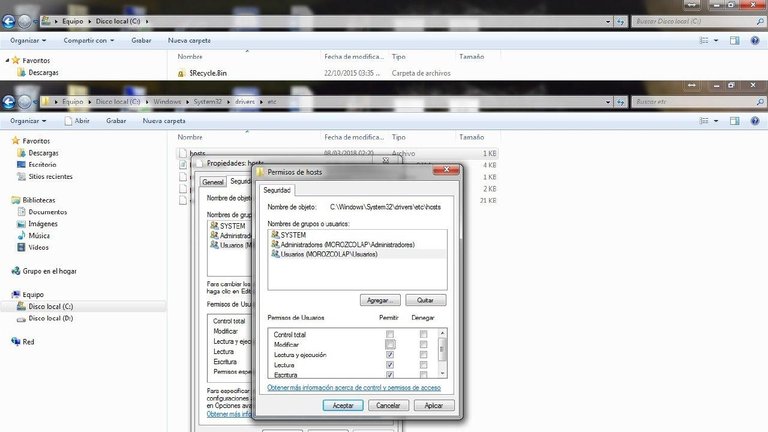Screen dimensions: 768x432
Task: Refresh etc window address bar
Action: point(621,101)
